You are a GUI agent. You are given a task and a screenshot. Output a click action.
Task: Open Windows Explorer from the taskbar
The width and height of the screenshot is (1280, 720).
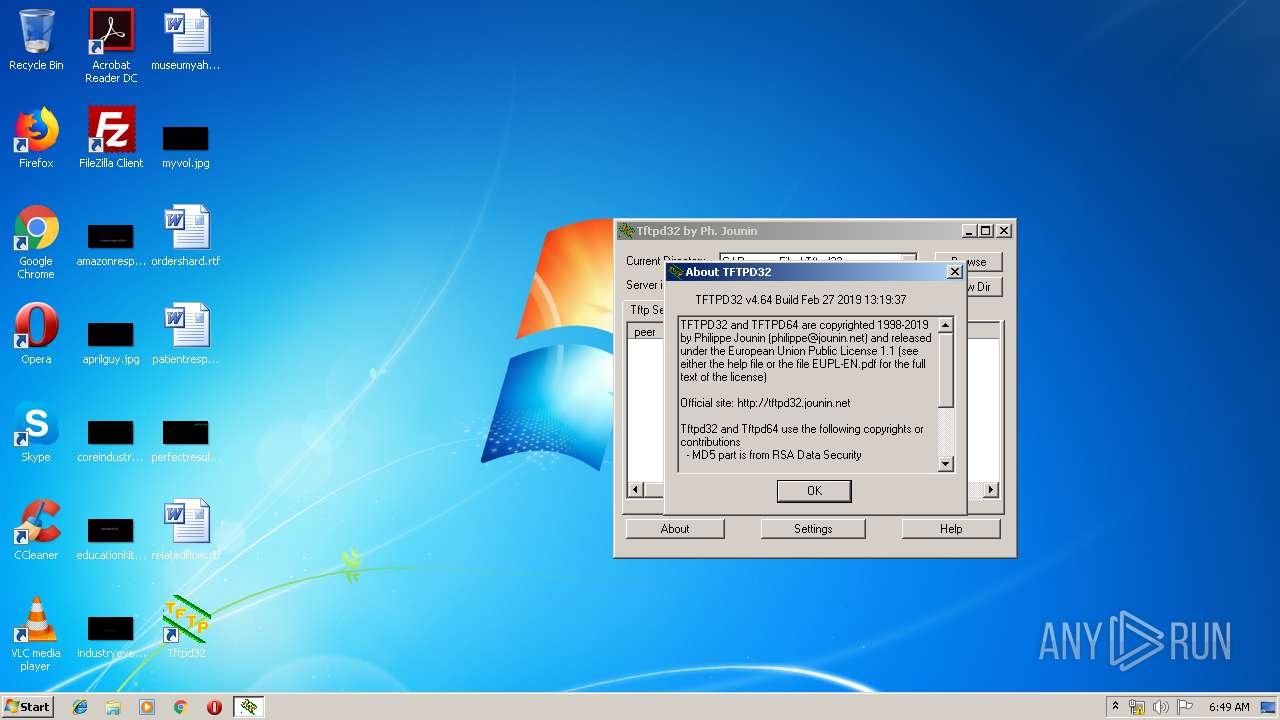(113, 707)
